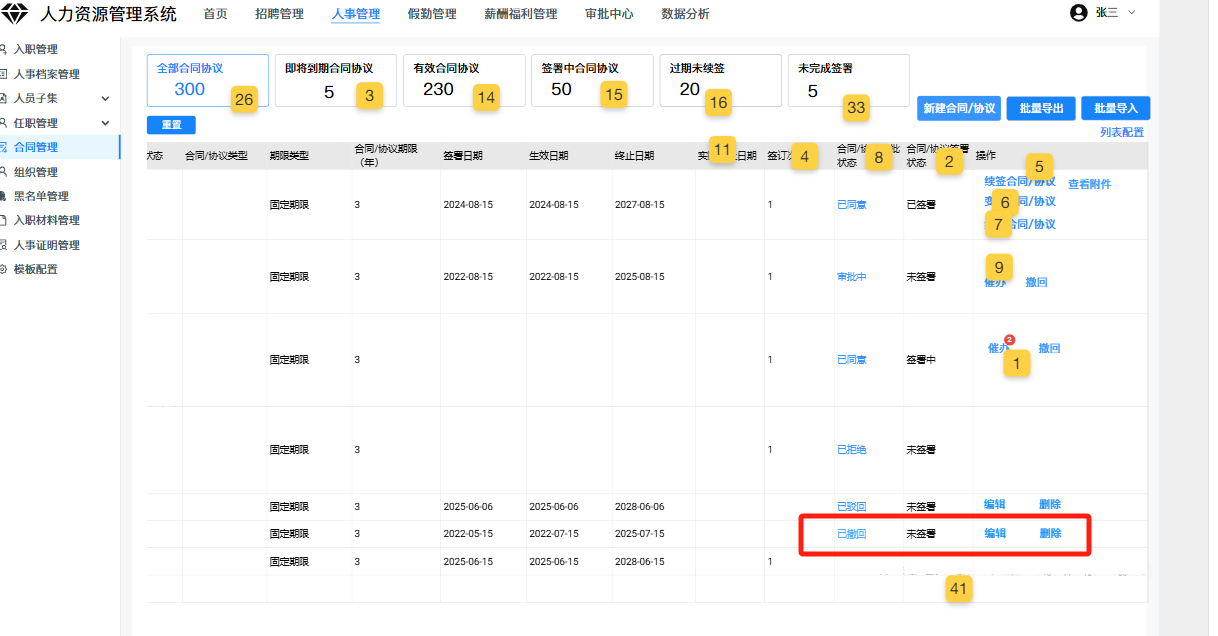Switch to the 招聘管理 top menu
The height and width of the screenshot is (636, 1218).
tap(279, 14)
